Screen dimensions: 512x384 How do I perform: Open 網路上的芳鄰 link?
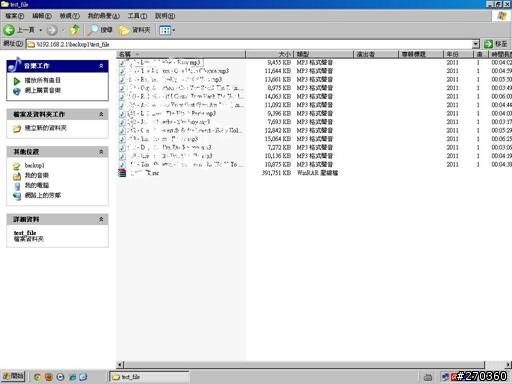(42, 195)
